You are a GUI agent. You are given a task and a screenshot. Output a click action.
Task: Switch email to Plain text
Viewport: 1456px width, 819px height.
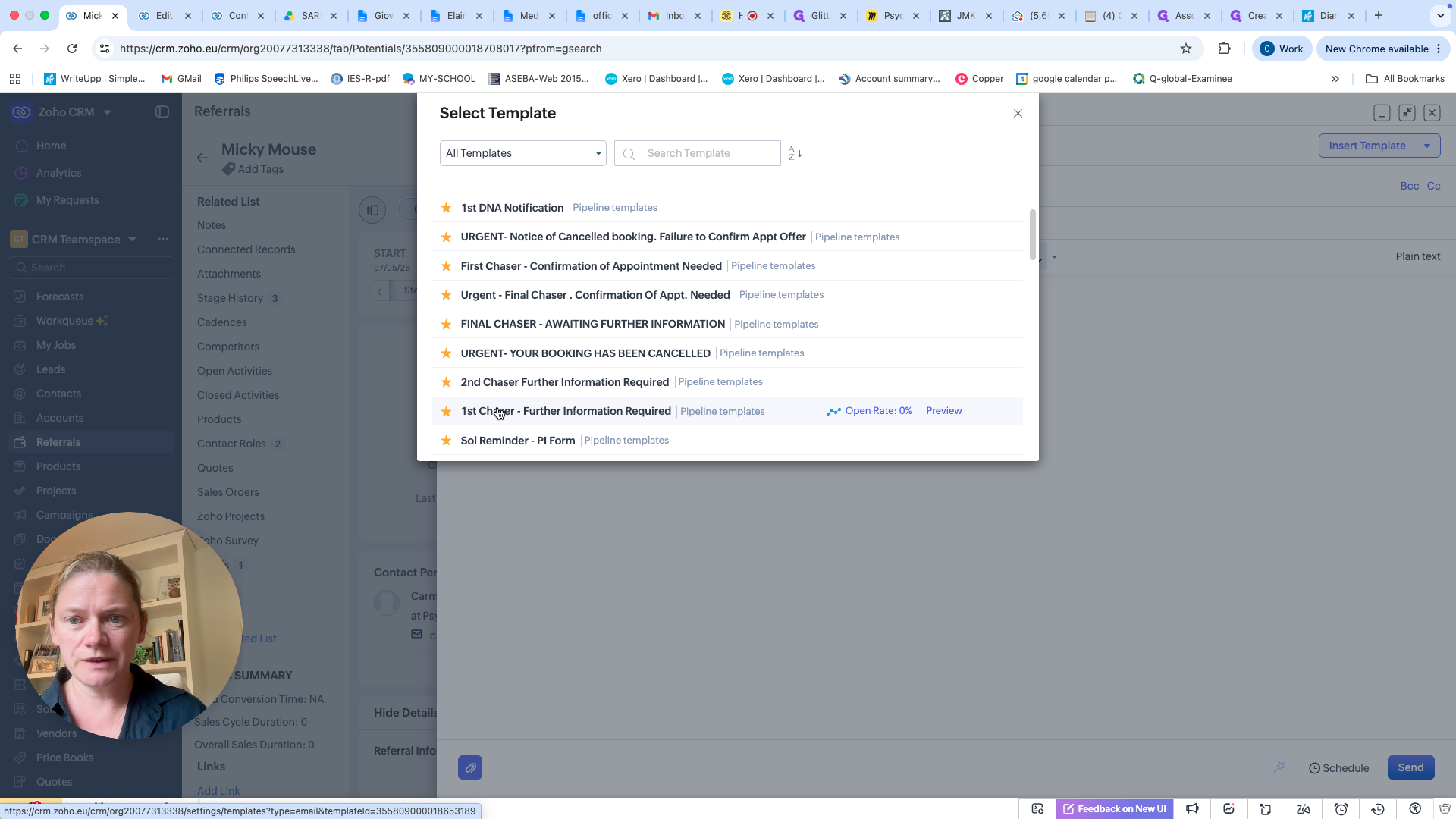(1417, 256)
